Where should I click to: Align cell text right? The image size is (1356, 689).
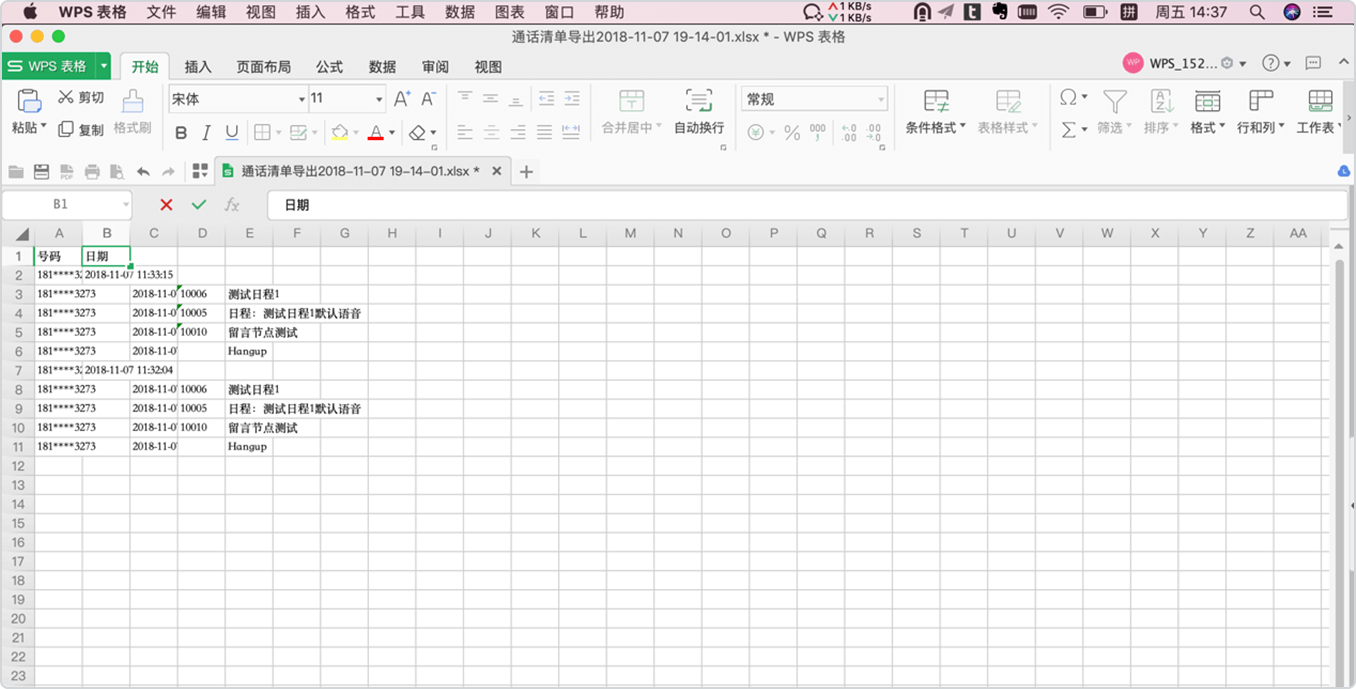click(518, 132)
